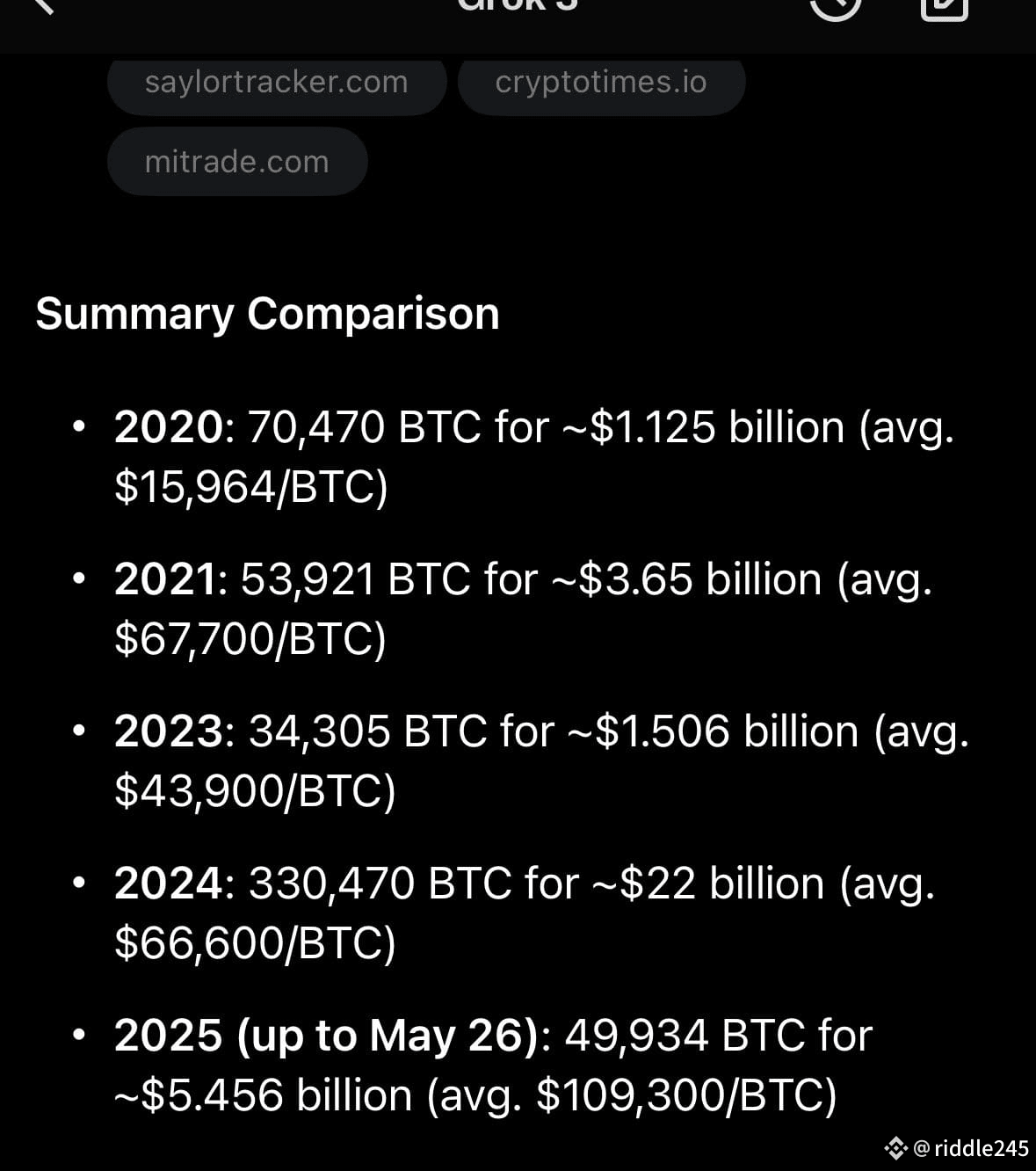Screen dimensions: 1036x1171
Task: Click the bold 2021 year label
Action: [166, 579]
